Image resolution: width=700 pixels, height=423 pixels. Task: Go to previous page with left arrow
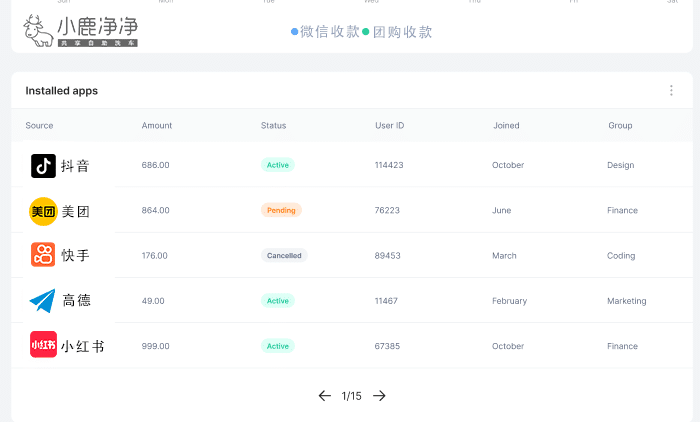[x=324, y=396]
